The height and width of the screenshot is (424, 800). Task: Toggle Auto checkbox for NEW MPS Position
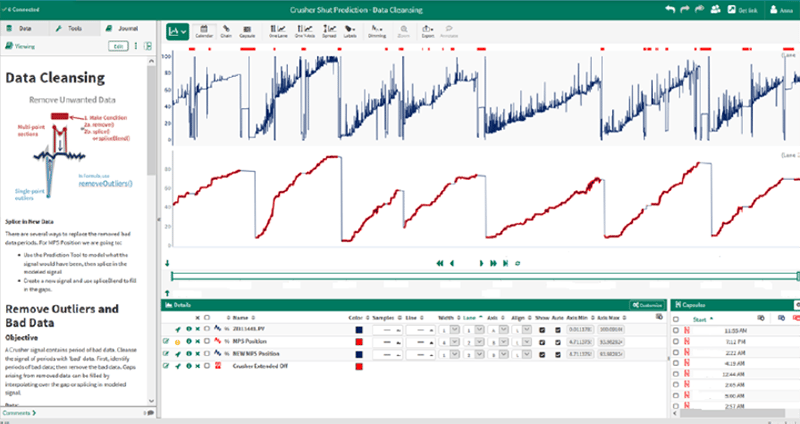click(557, 354)
